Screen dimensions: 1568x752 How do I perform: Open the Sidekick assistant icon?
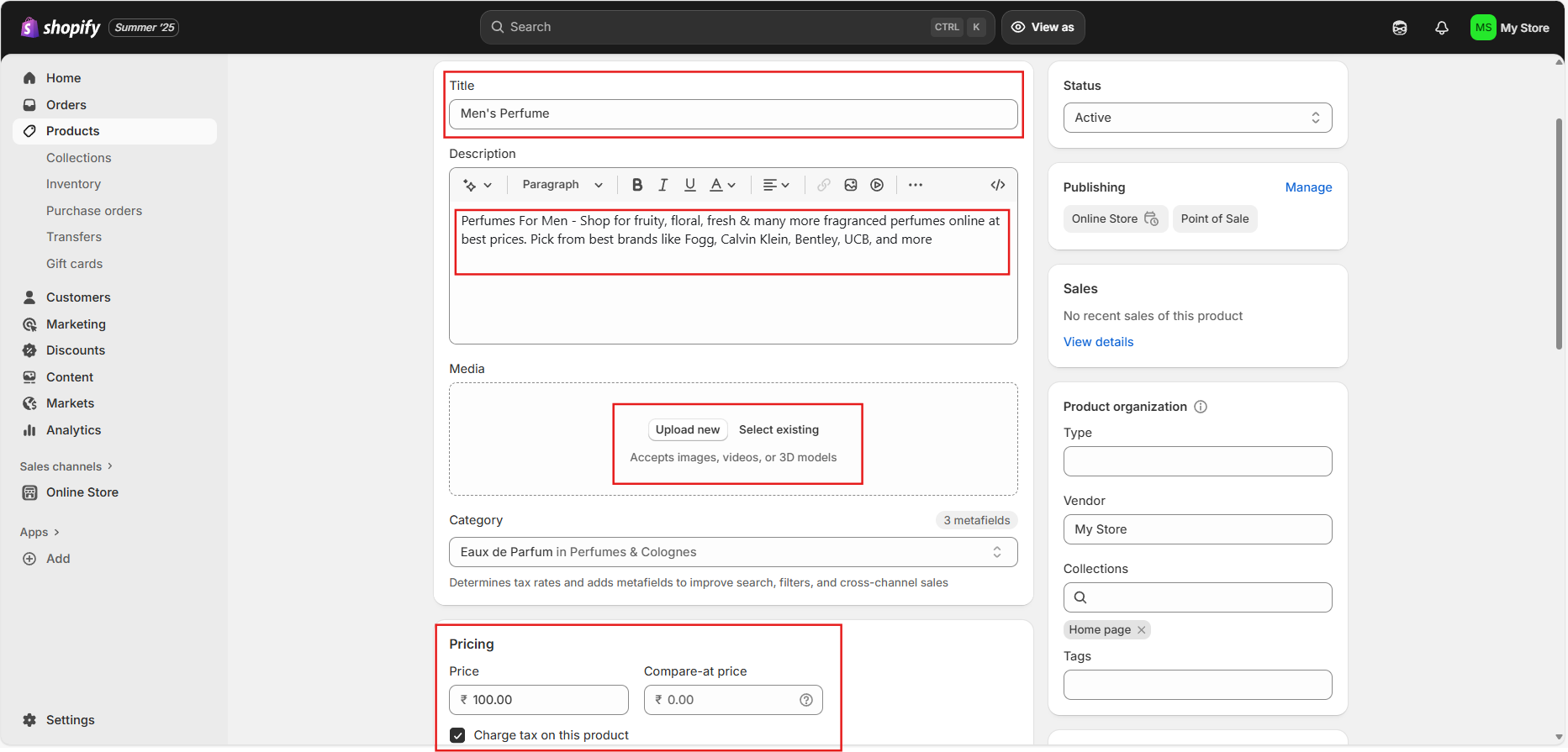[1400, 28]
